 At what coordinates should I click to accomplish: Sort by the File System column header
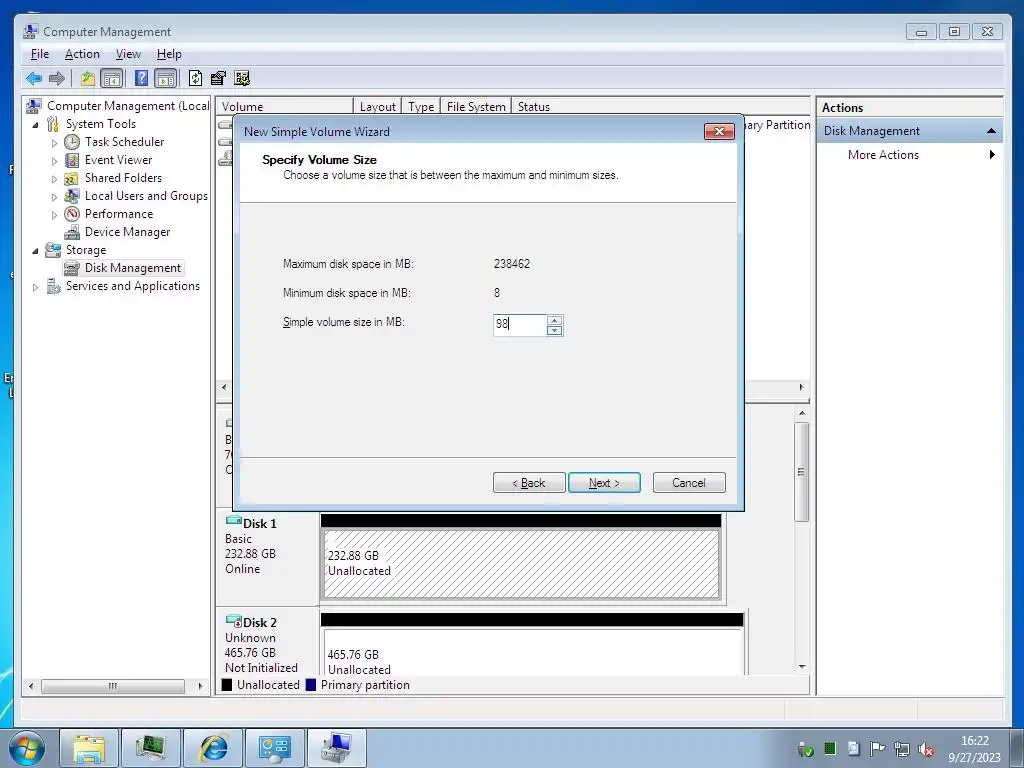(476, 106)
